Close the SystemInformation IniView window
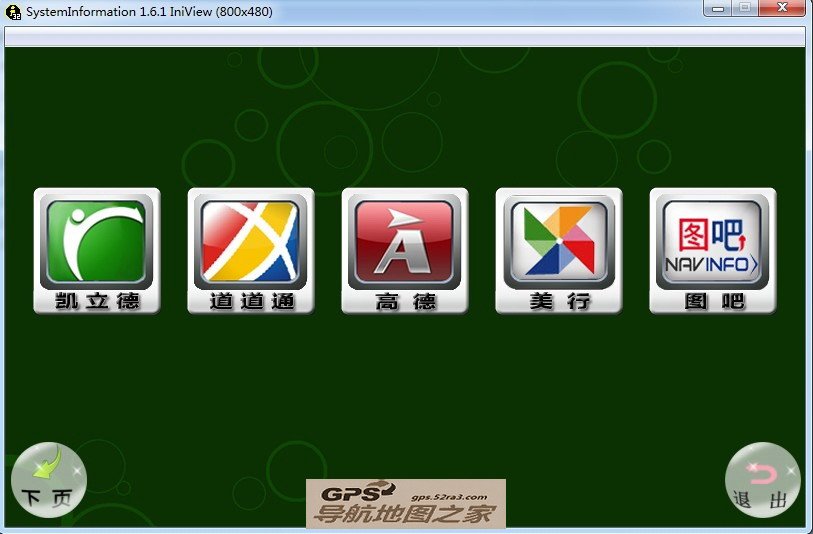Viewport: 813px width, 534px height. tap(782, 8)
